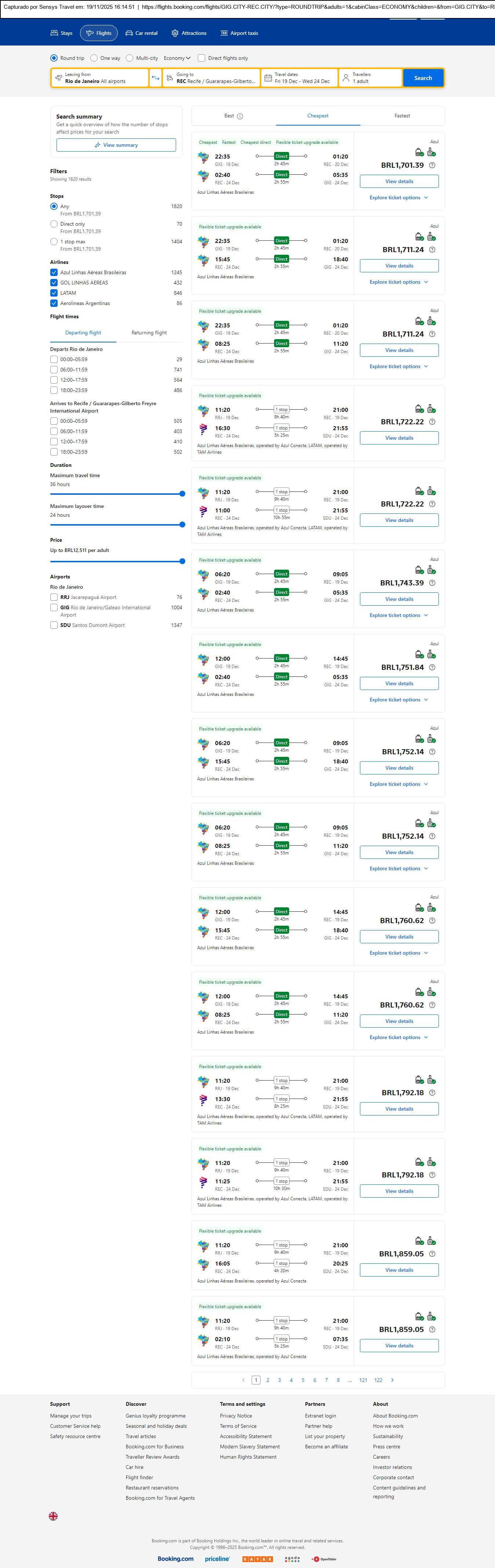Click the UK flag language icon
The height and width of the screenshot is (1568, 495).
coord(54,1516)
